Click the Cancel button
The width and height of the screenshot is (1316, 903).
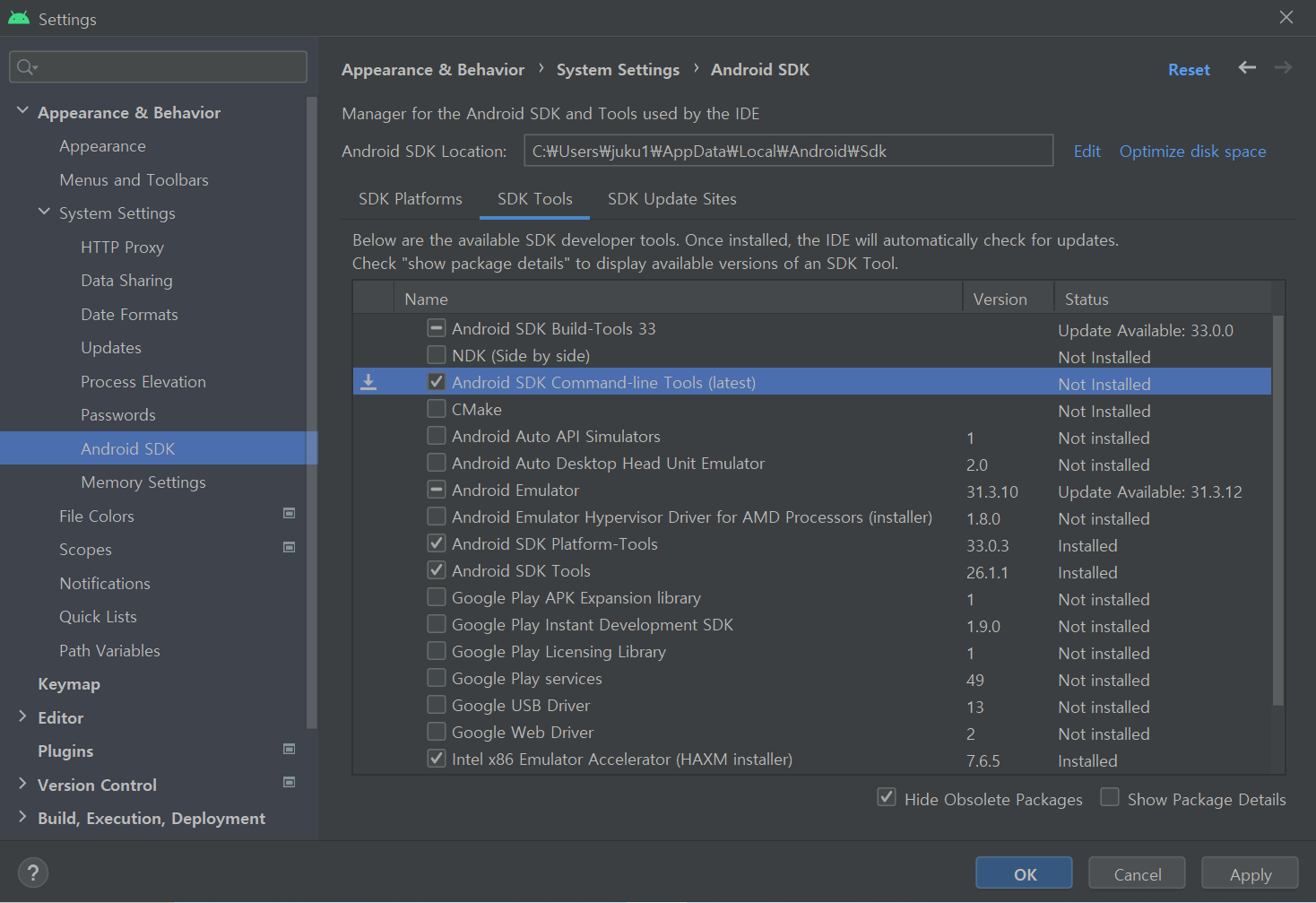pos(1137,873)
